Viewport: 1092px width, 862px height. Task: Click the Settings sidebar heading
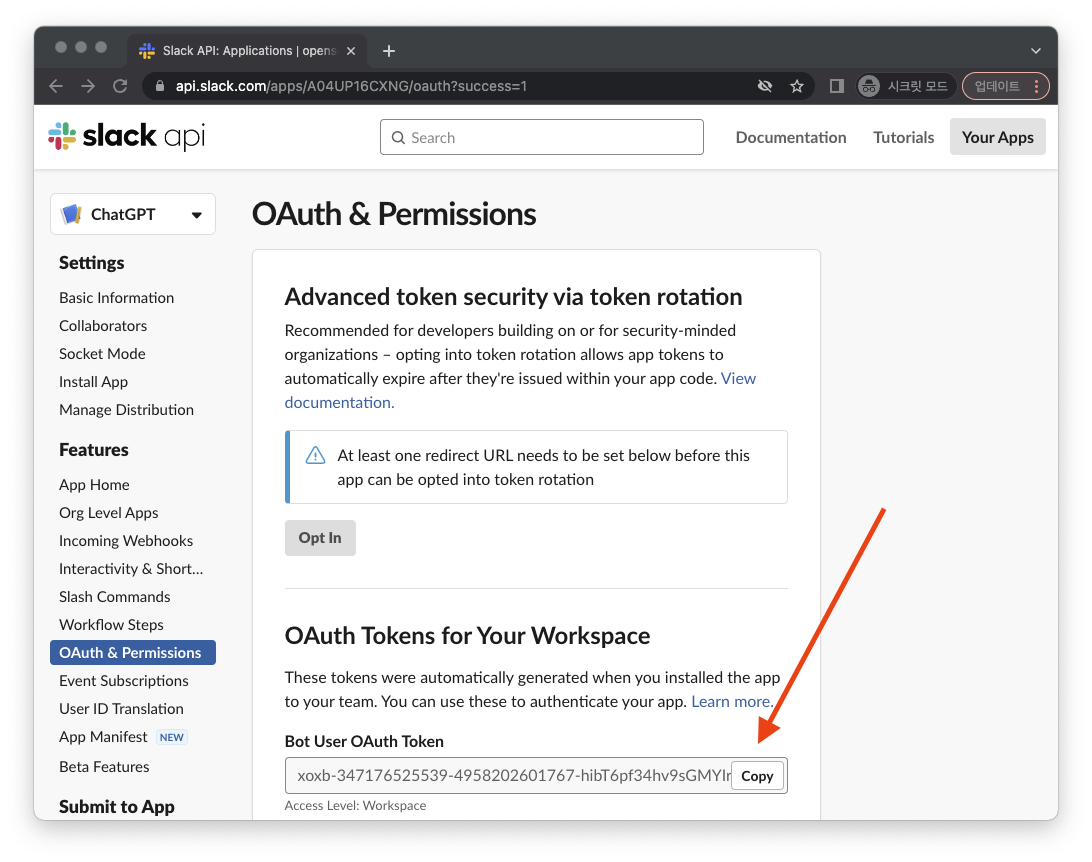[91, 262]
